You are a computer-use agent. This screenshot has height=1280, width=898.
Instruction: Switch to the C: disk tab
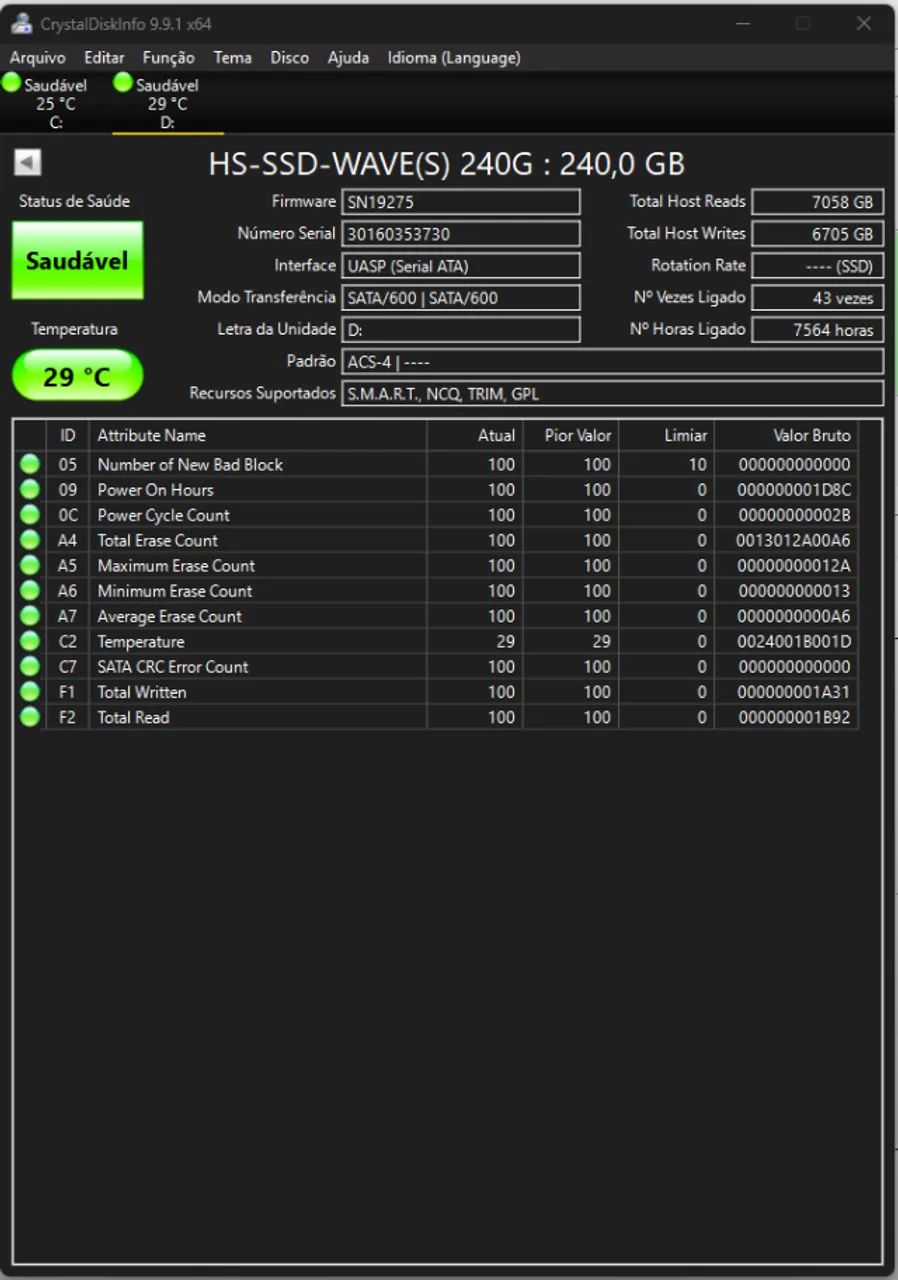click(56, 103)
